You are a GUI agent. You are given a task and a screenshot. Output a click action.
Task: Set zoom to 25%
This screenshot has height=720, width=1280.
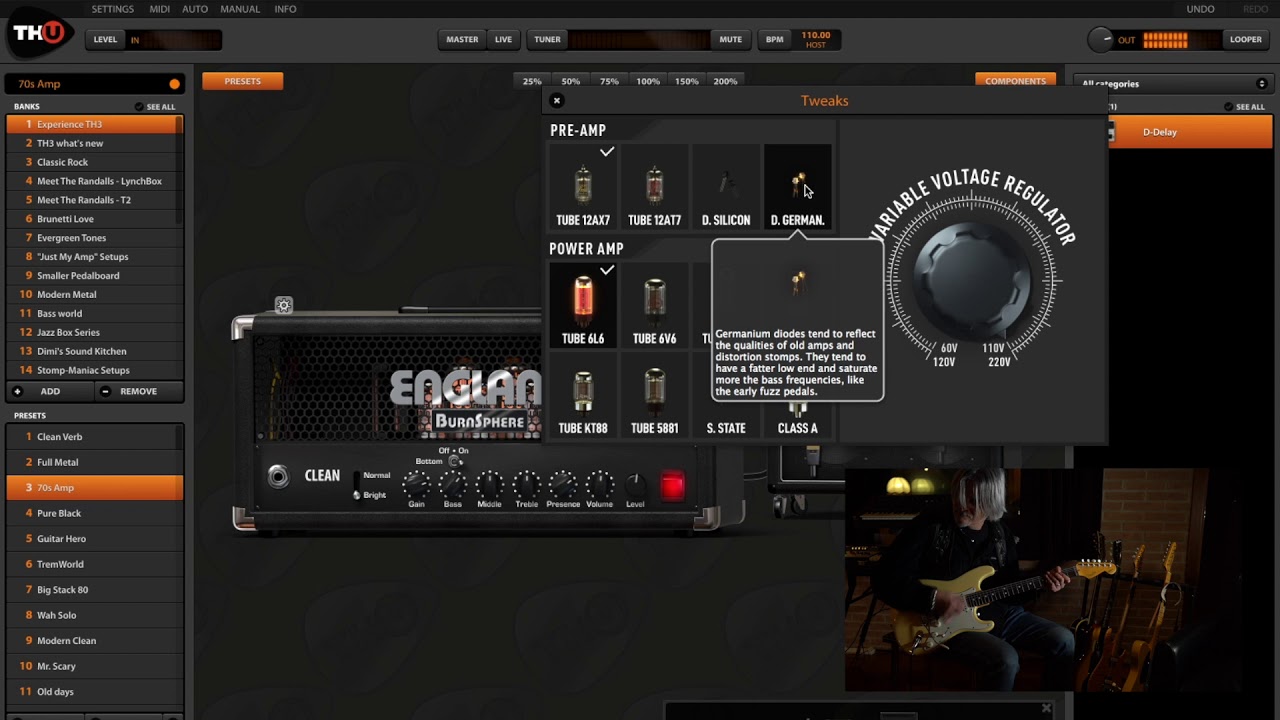click(532, 81)
